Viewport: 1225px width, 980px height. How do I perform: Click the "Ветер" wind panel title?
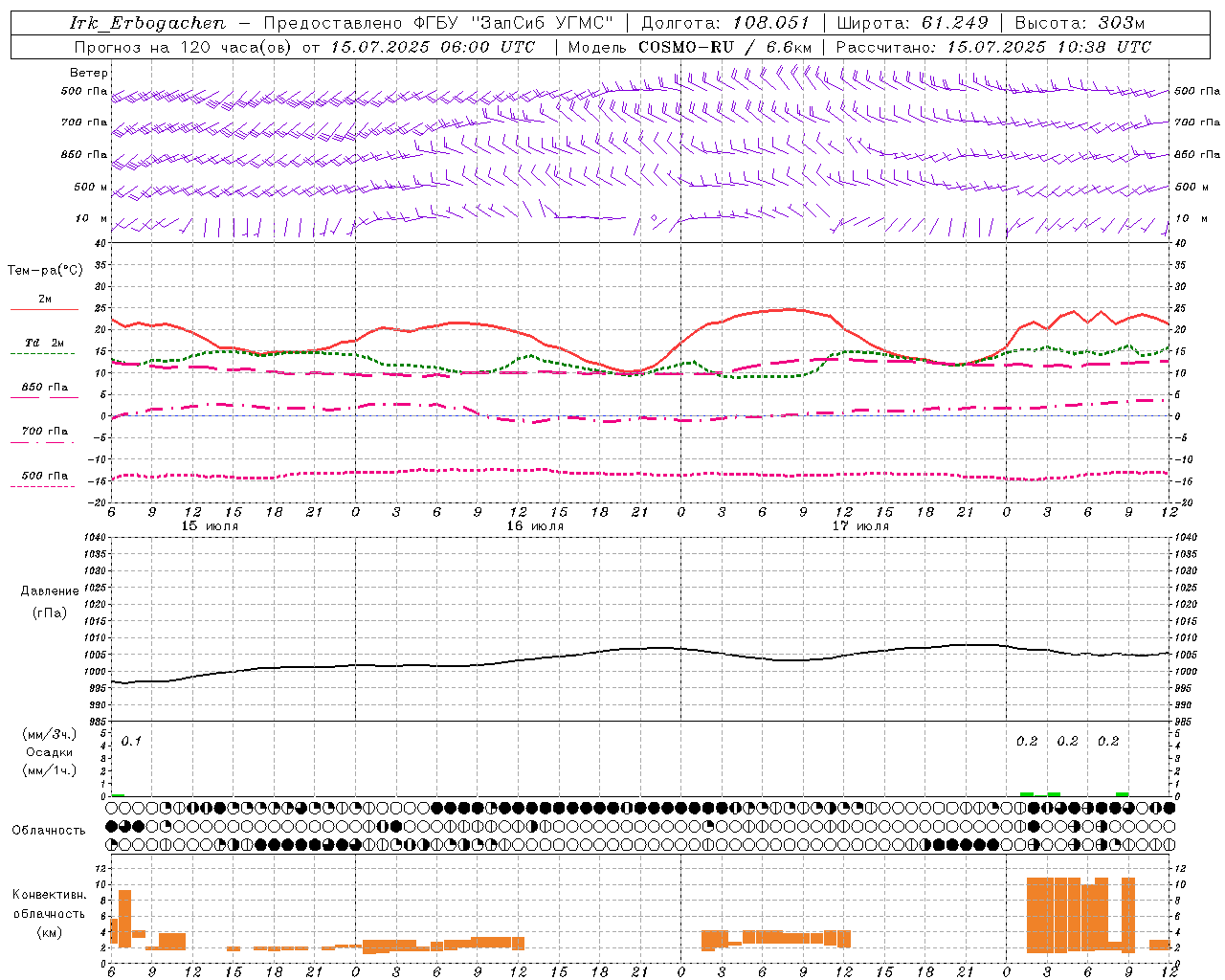pyautogui.click(x=89, y=73)
